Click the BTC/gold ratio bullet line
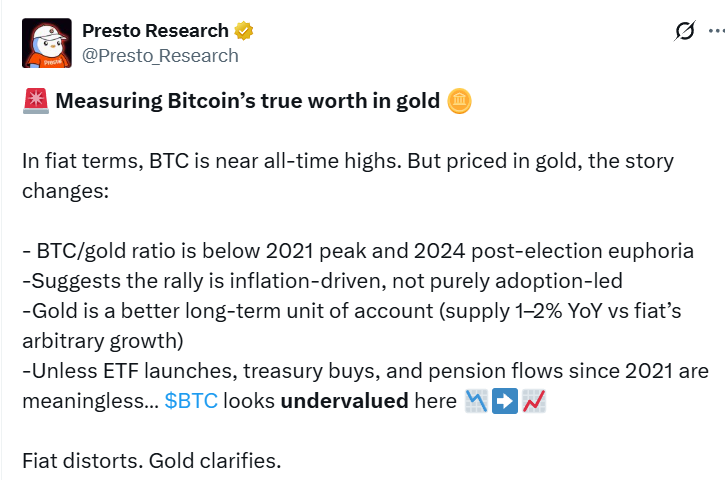725x480 pixels. point(358,251)
